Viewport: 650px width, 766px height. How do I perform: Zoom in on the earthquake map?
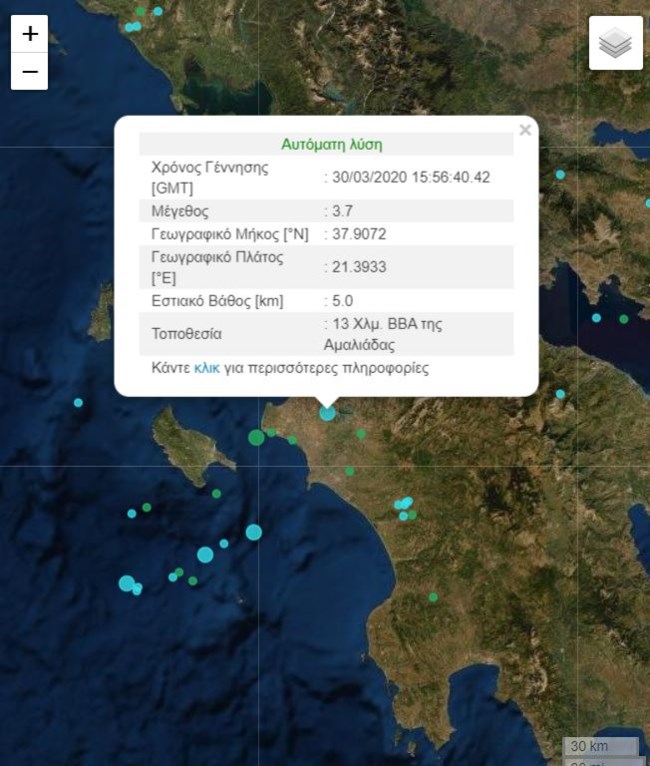(x=30, y=34)
